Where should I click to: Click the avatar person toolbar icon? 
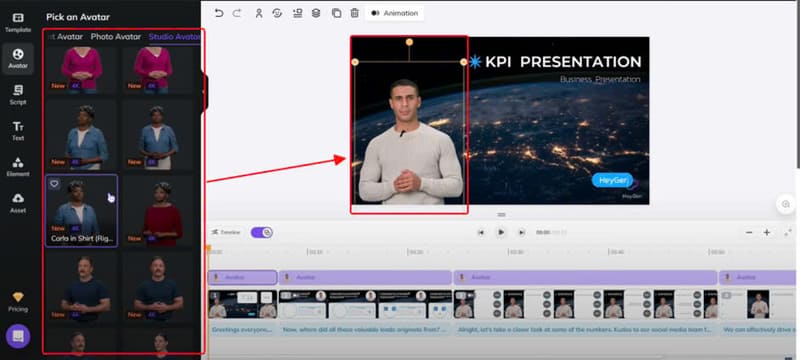(259, 13)
